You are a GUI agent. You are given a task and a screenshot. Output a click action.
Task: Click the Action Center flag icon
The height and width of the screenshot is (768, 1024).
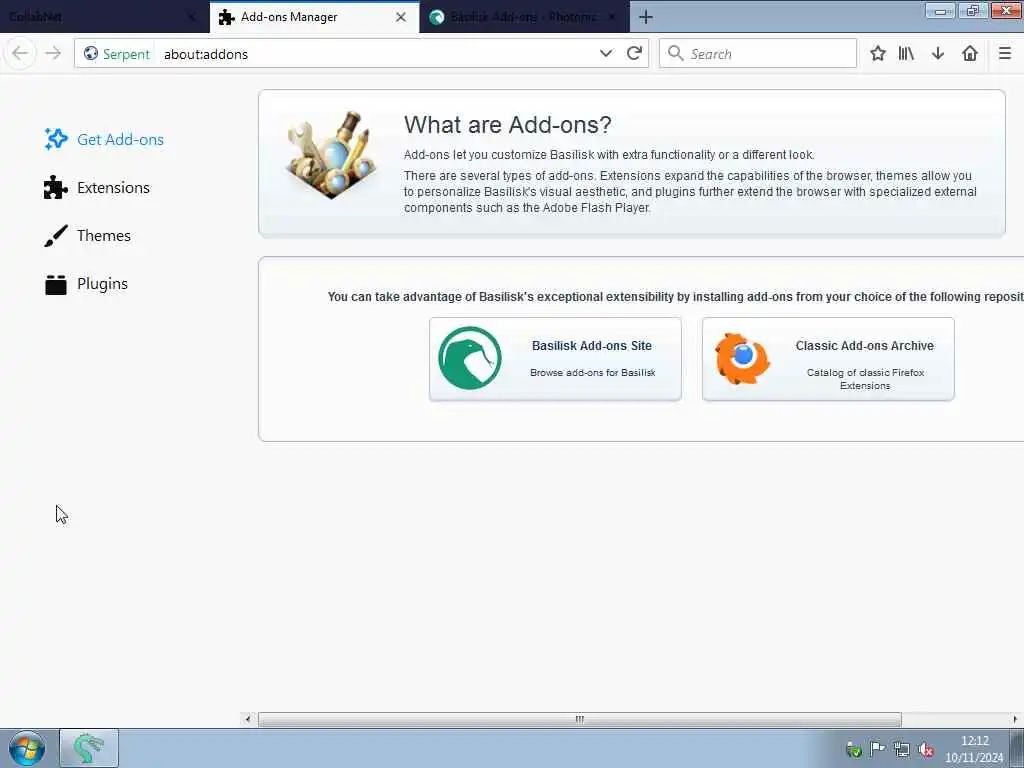tap(878, 749)
